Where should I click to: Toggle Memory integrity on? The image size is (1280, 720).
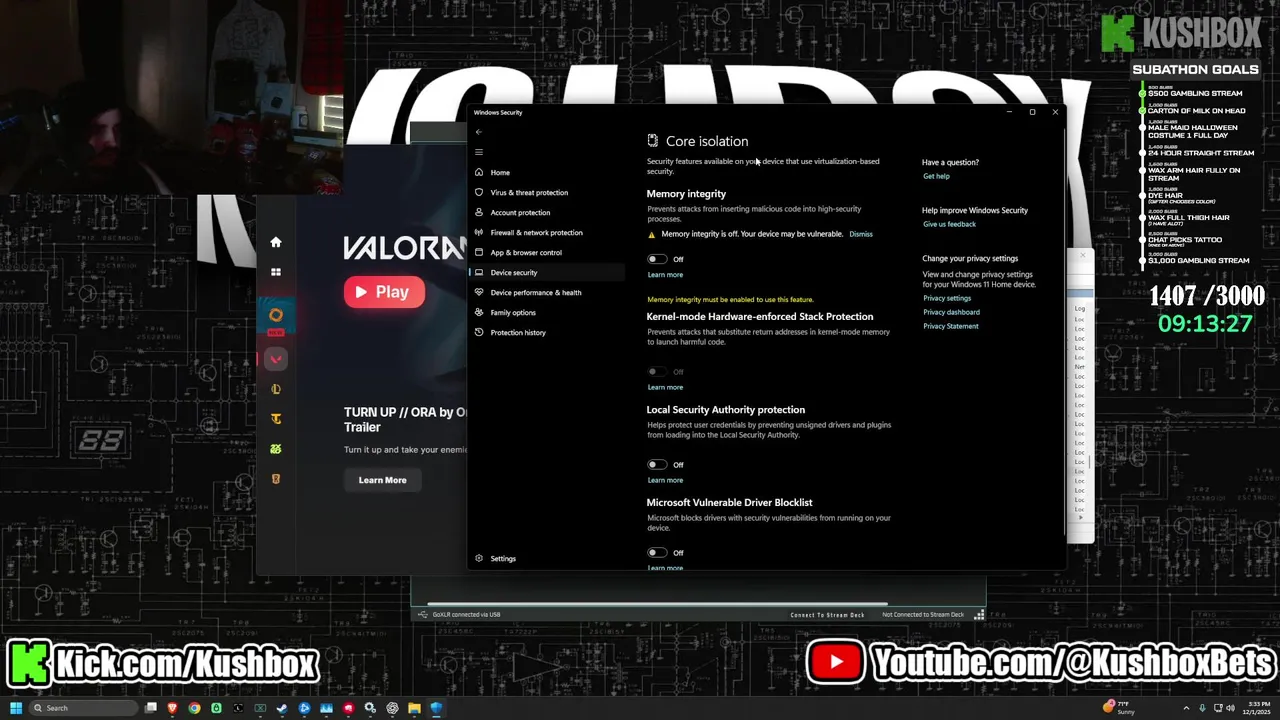(657, 259)
